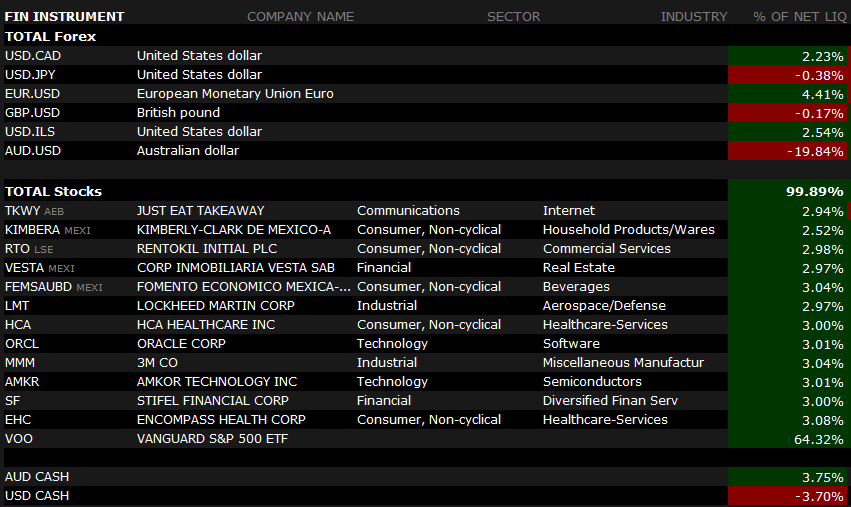Viewport: 851px width, 507px height.
Task: Select the TKWY AEB stock row
Action: click(x=426, y=211)
